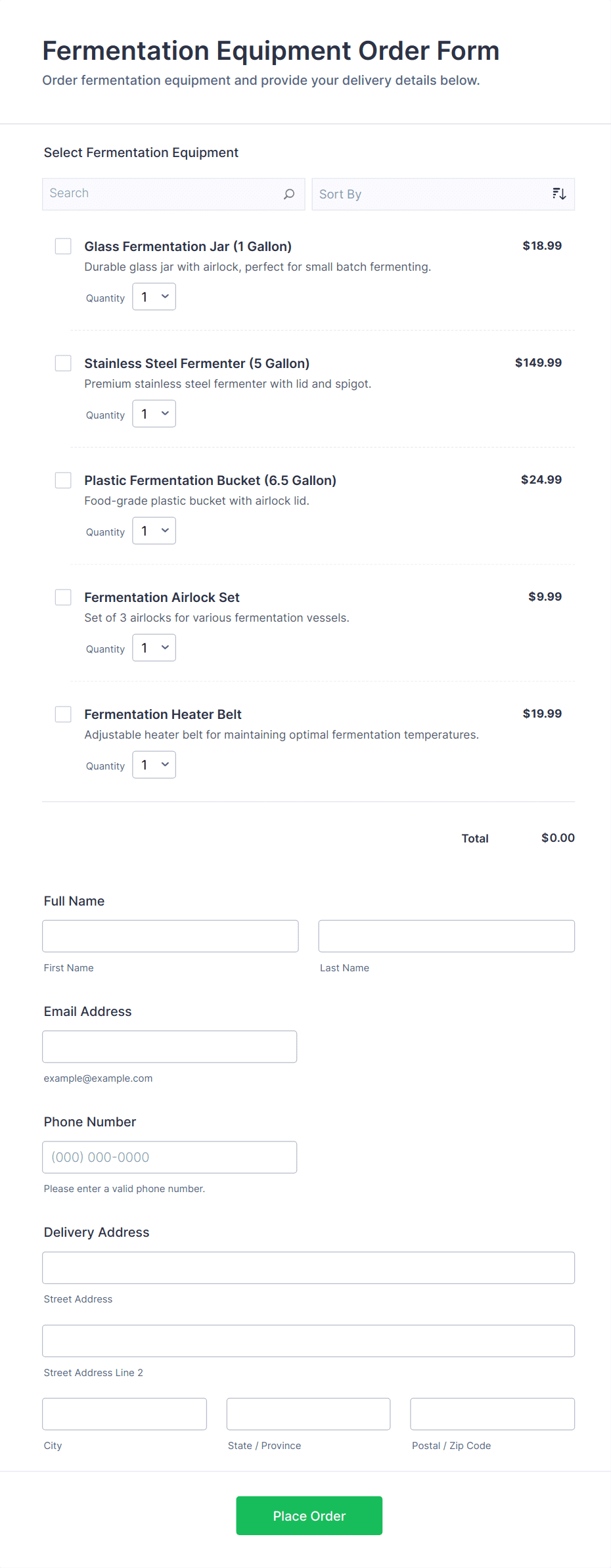This screenshot has width=611, height=1568.
Task: Open Glass Fermentation Jar quantity dropdown
Action: point(154,297)
